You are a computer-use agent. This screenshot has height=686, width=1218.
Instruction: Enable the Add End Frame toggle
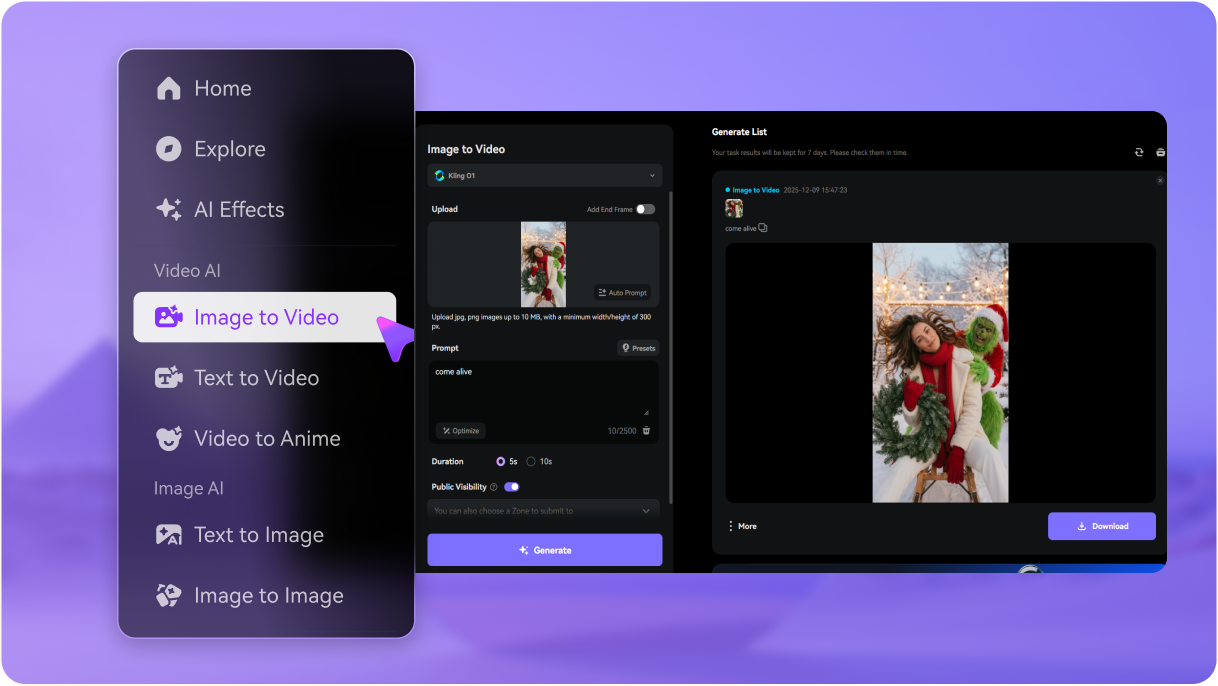click(645, 209)
